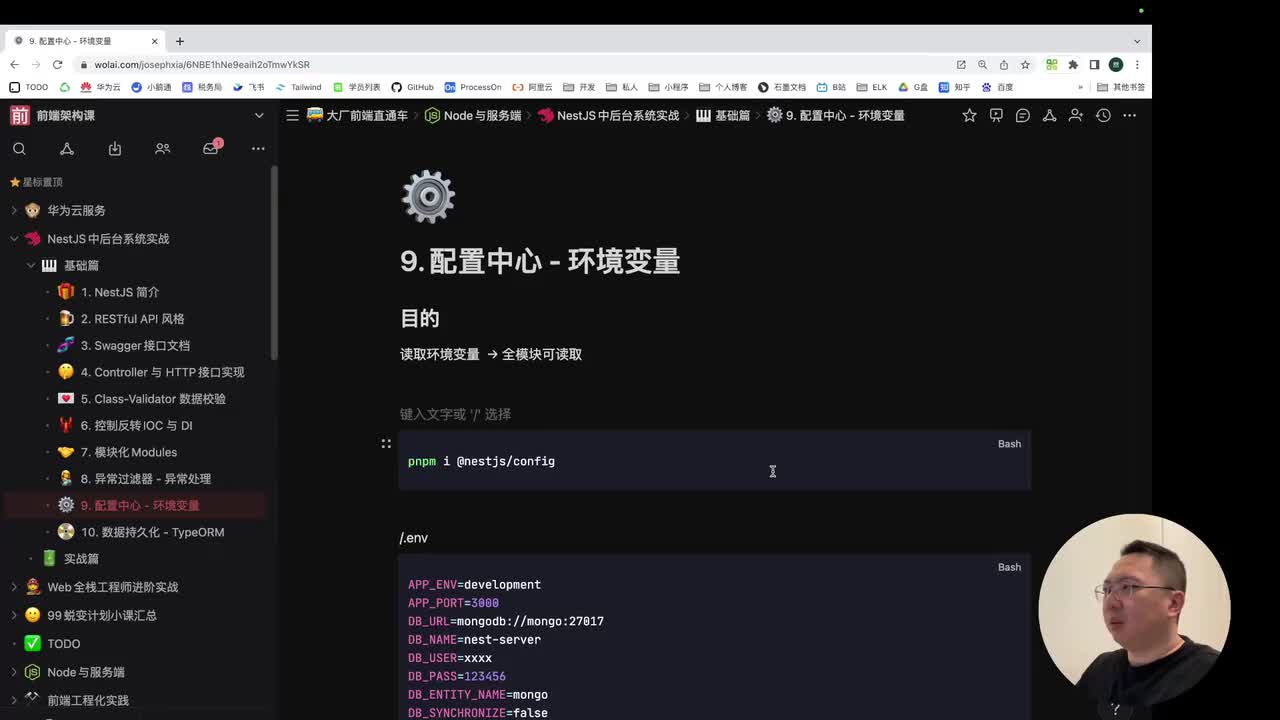Go back in the browser
This screenshot has height=720, width=1280.
(14, 64)
